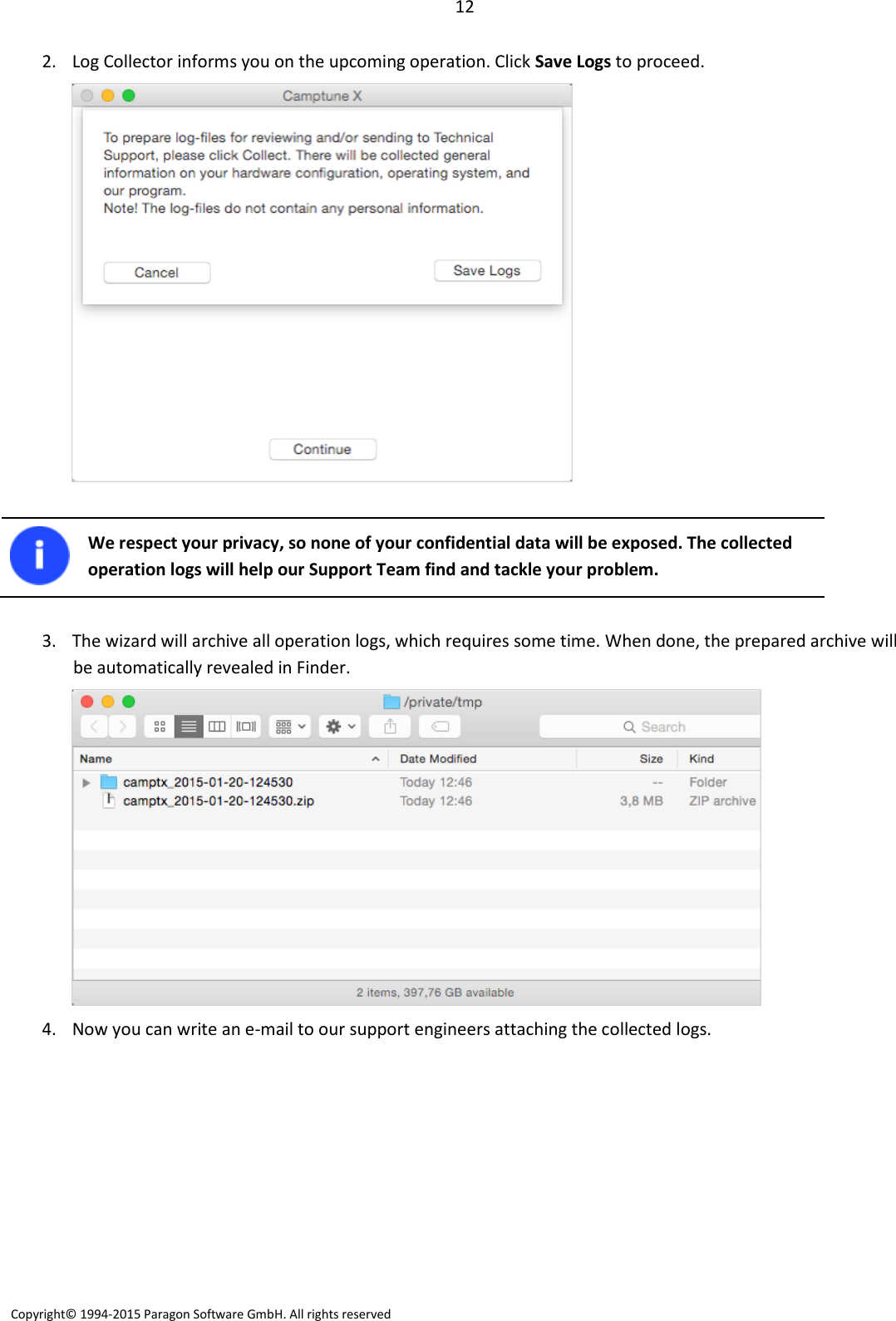This screenshot has height=1321, width=896.
Task: Click the Finder edit tags icon
Action: pyautogui.click(x=440, y=727)
